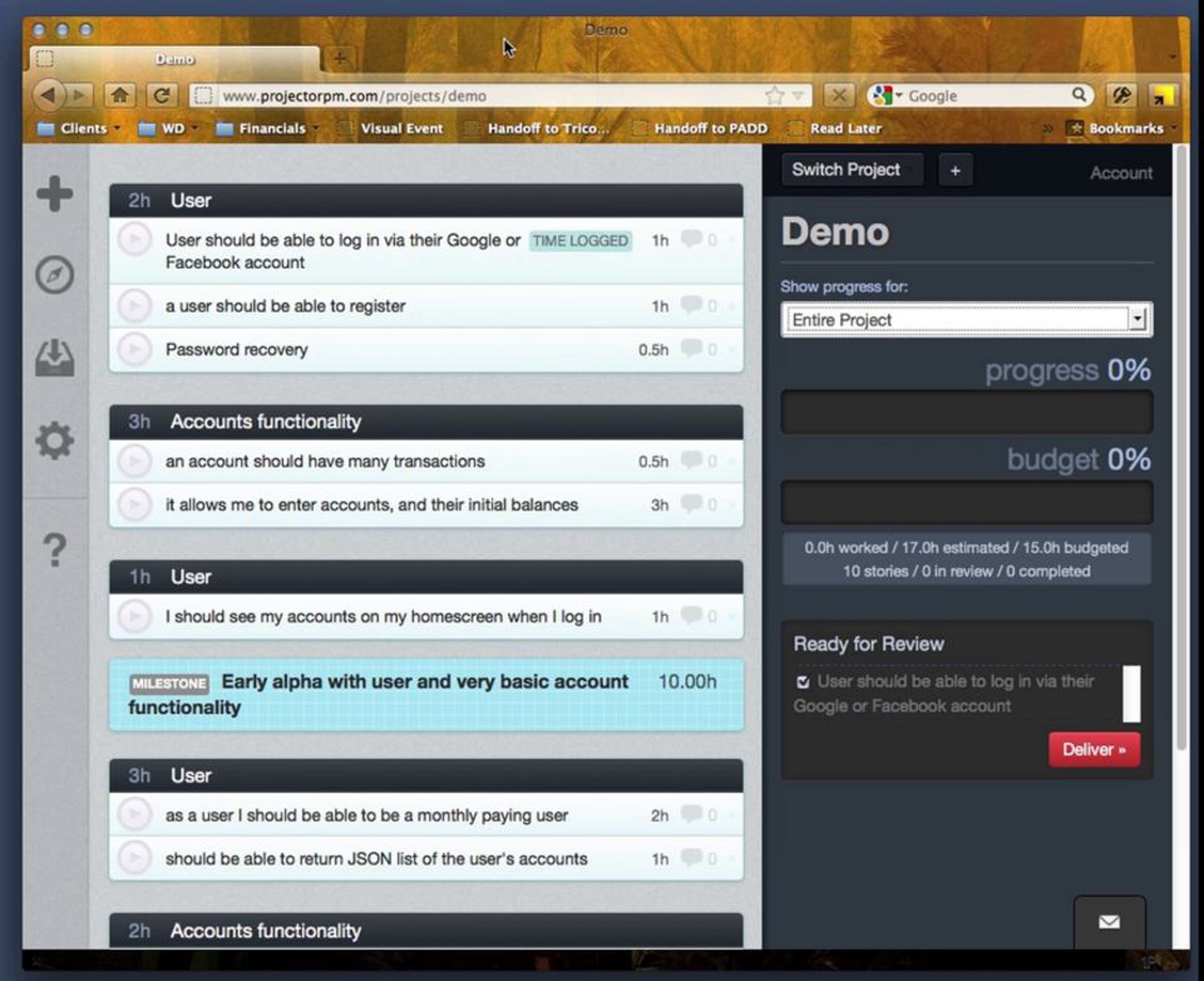Click the projectorpm.com address bar

click(500, 95)
